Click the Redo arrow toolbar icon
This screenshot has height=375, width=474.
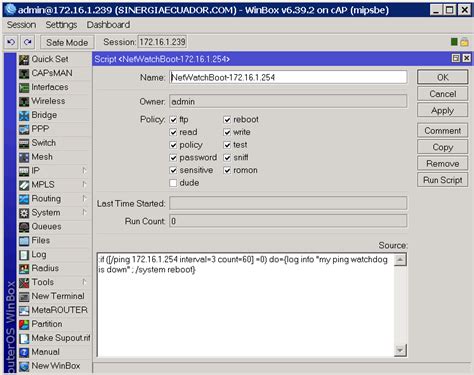pos(28,42)
